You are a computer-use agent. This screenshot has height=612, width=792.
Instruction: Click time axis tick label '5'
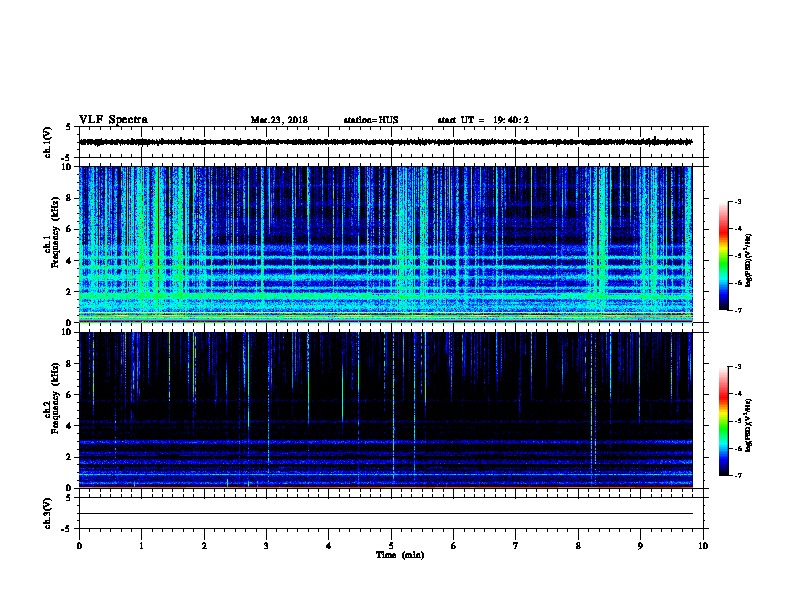tap(391, 546)
